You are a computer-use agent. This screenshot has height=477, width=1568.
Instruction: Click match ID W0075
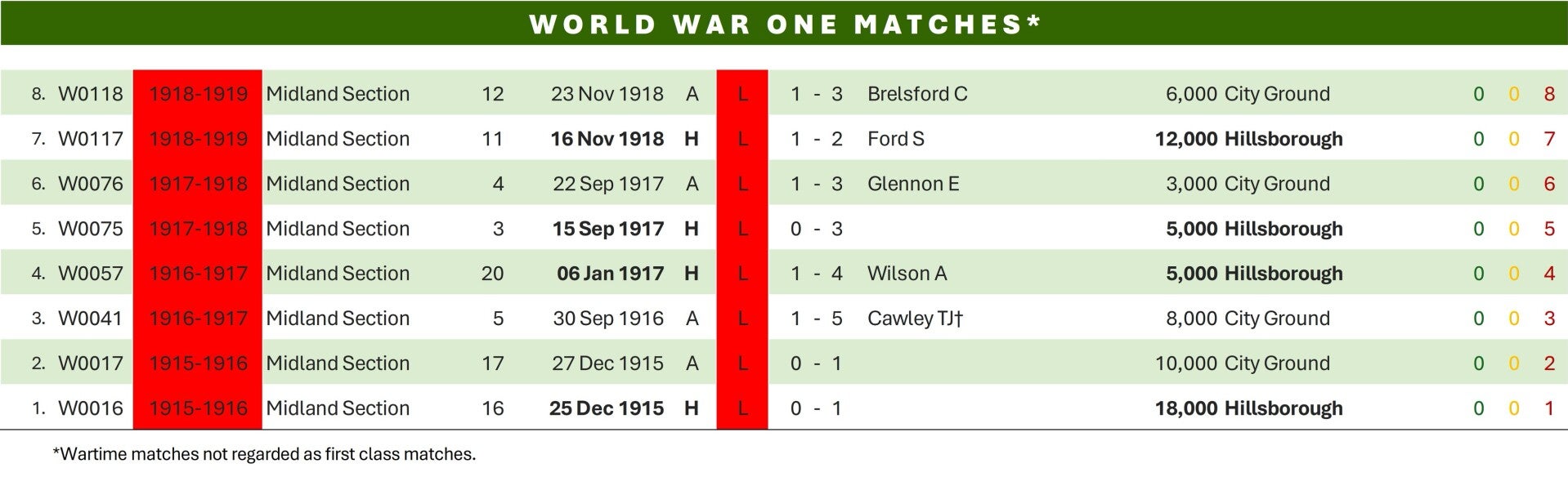coord(91,229)
